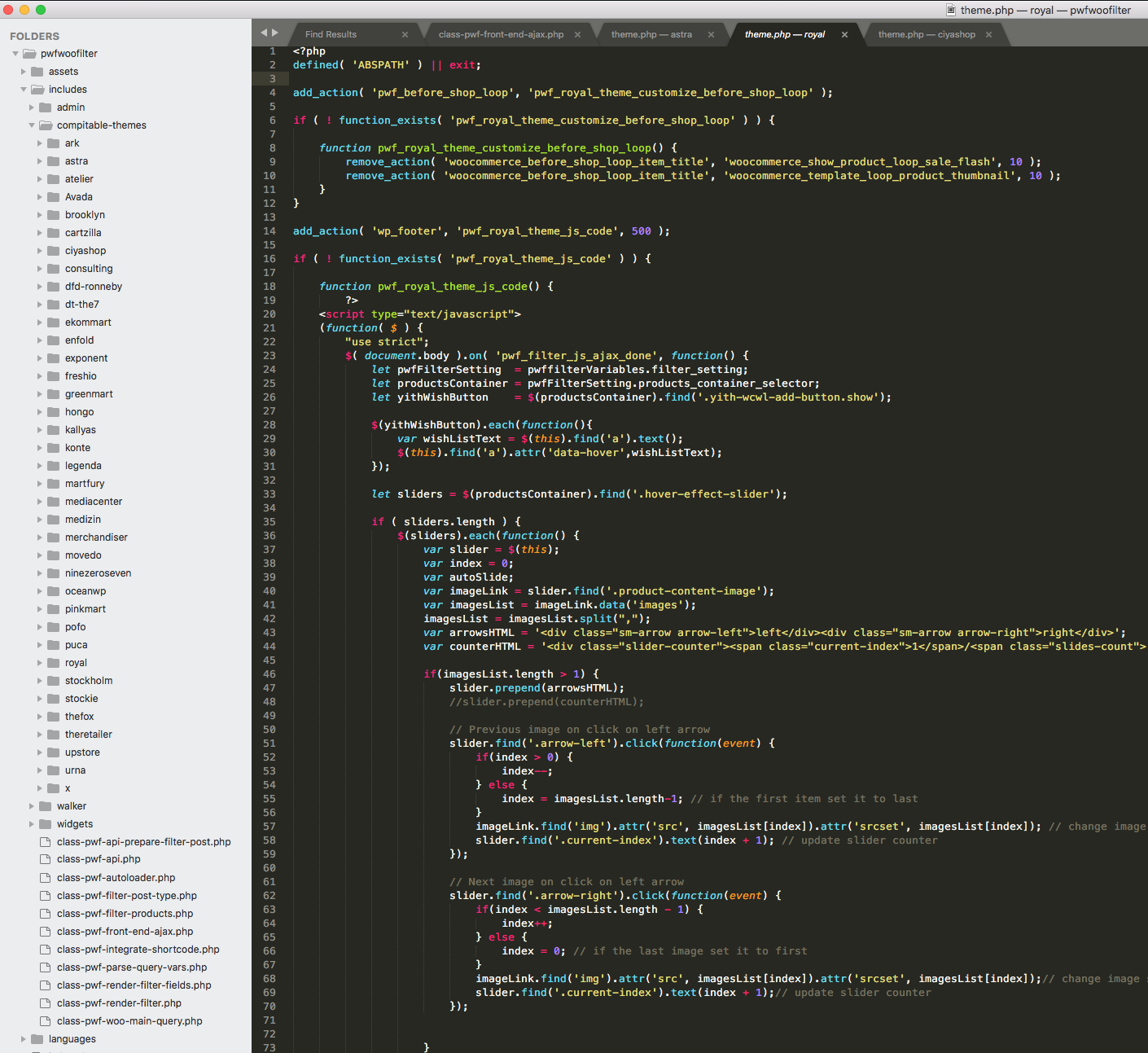Click the oceanwp folder icon
This screenshot has height=1053, width=1148.
(54, 591)
